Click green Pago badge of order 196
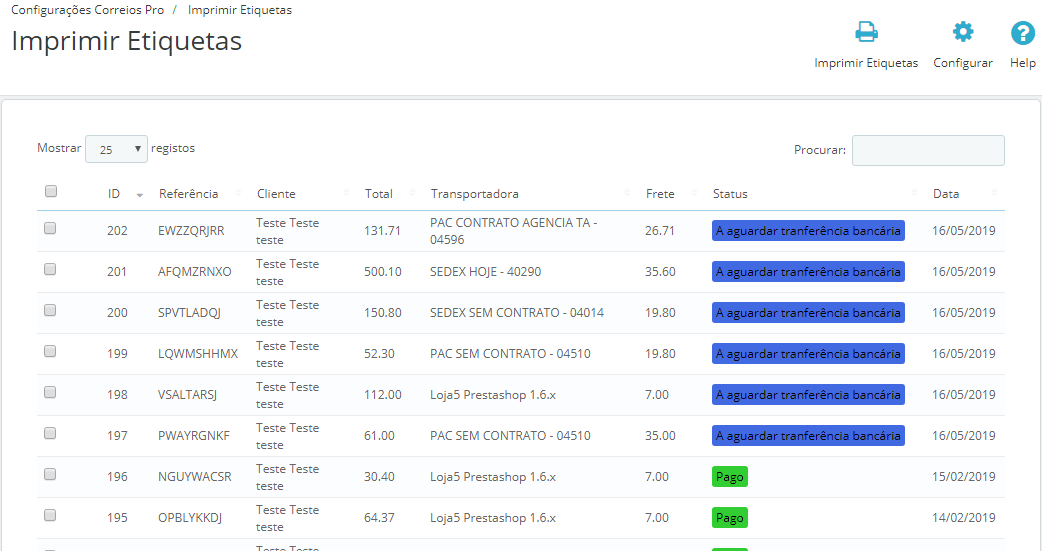This screenshot has width=1042, height=551. (730, 477)
